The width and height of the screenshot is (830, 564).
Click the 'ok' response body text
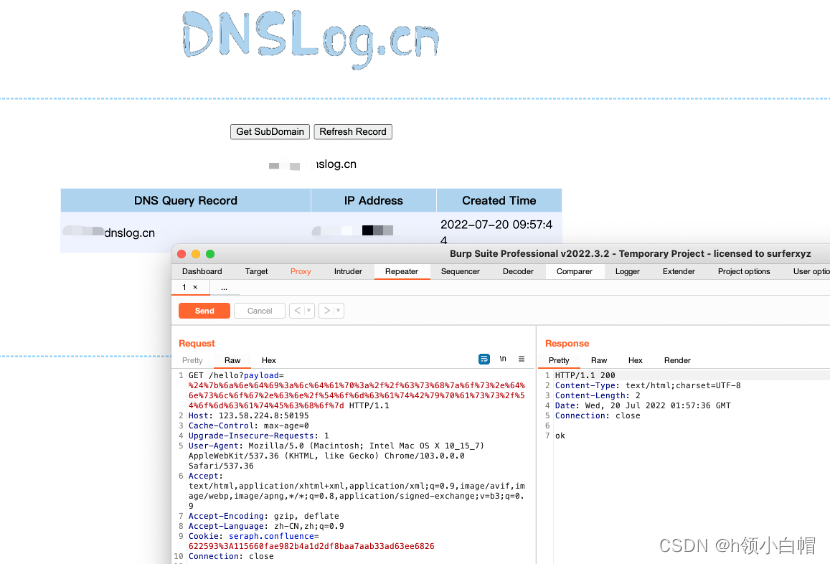pos(560,436)
